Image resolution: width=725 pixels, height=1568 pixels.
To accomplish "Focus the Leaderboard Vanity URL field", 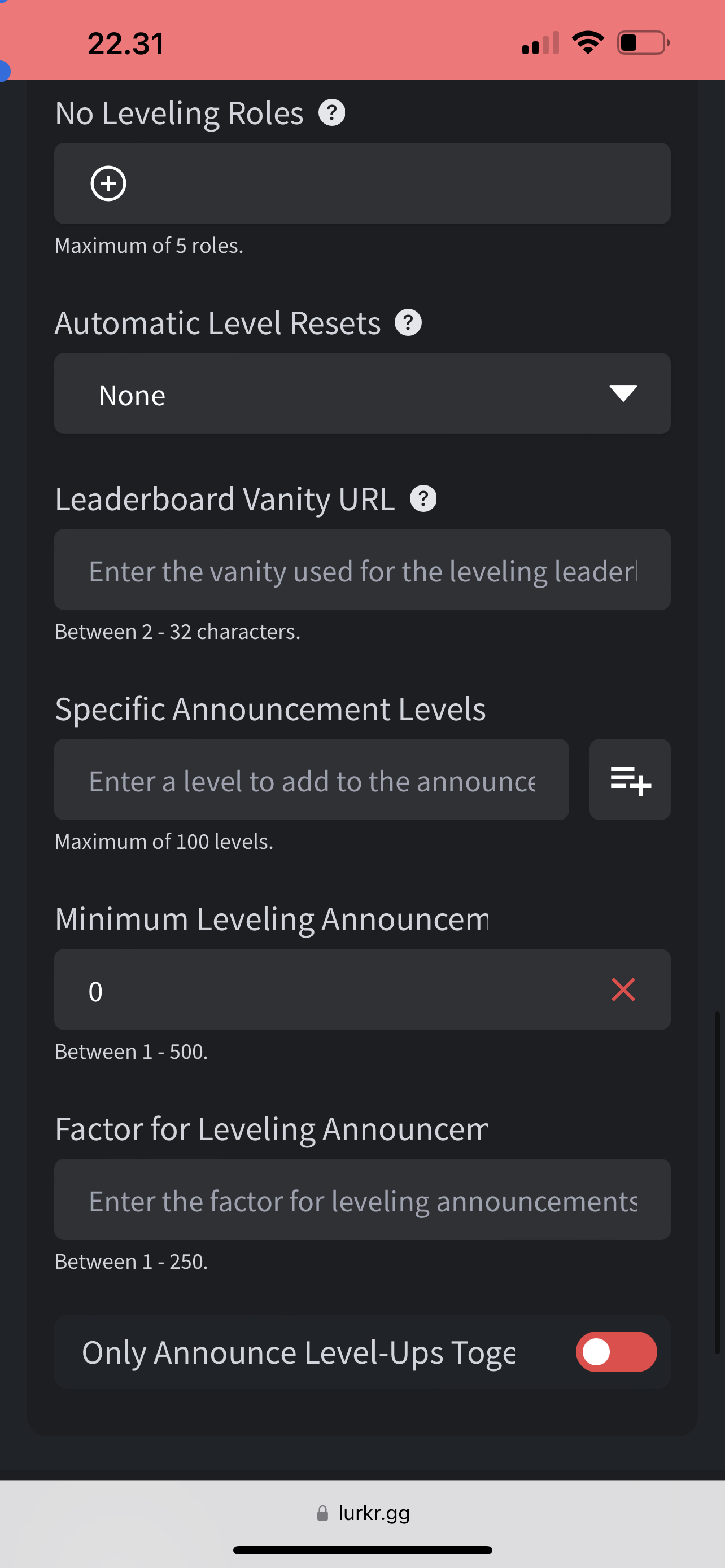I will 362,570.
